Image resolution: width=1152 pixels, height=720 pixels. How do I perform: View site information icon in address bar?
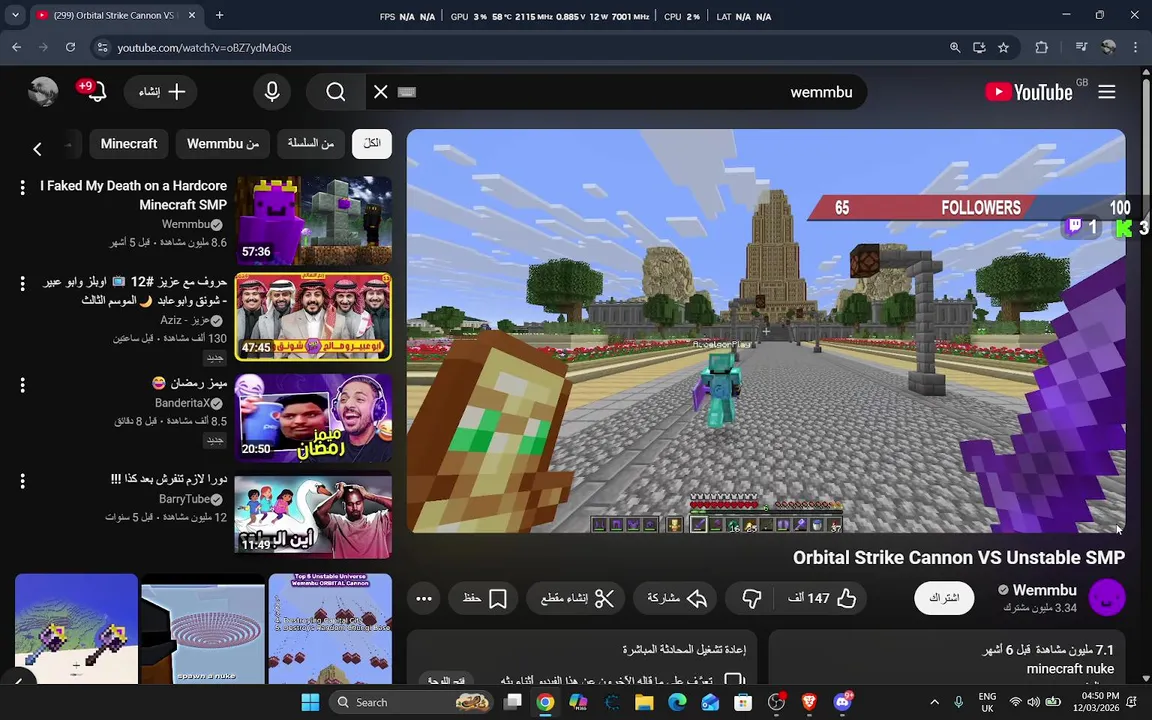point(103,47)
